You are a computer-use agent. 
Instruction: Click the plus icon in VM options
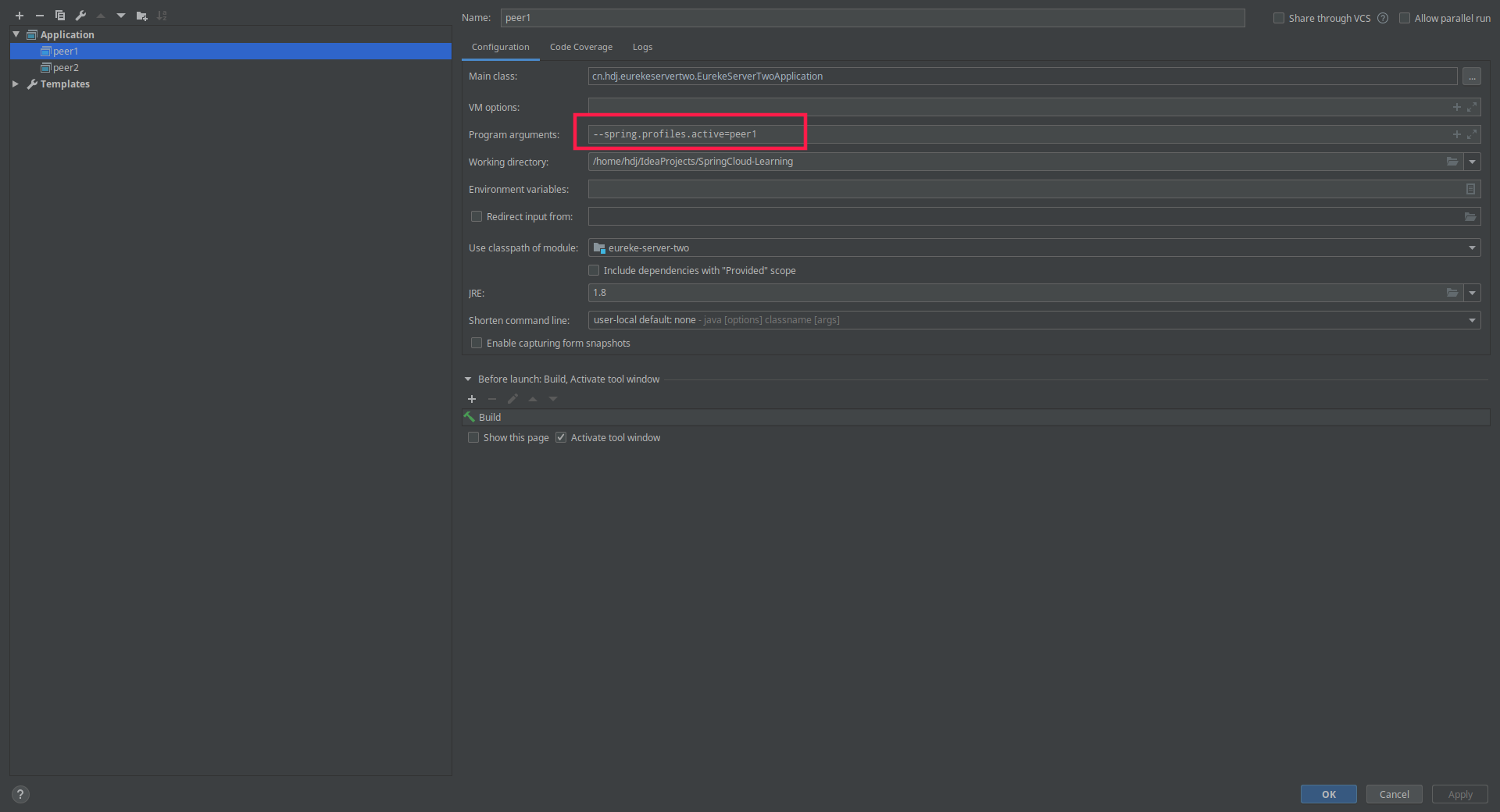tap(1457, 107)
